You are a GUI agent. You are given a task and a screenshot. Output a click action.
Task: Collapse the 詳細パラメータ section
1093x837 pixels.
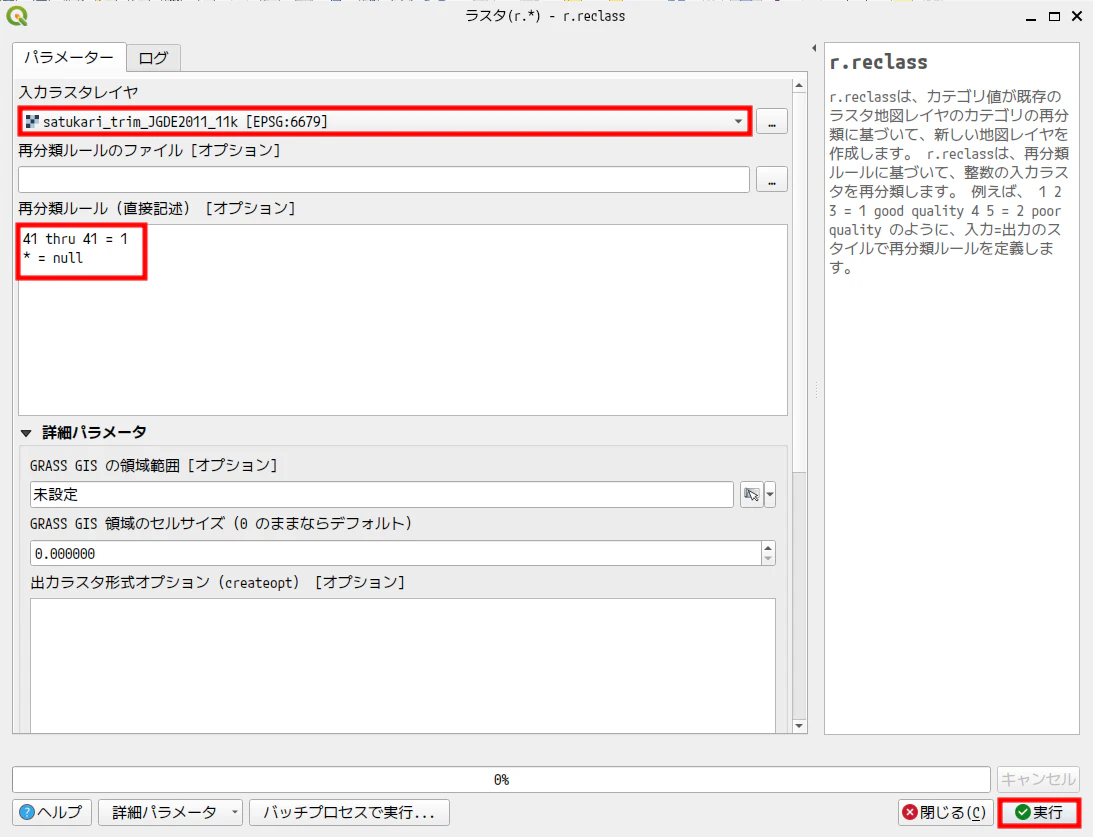tap(26, 433)
